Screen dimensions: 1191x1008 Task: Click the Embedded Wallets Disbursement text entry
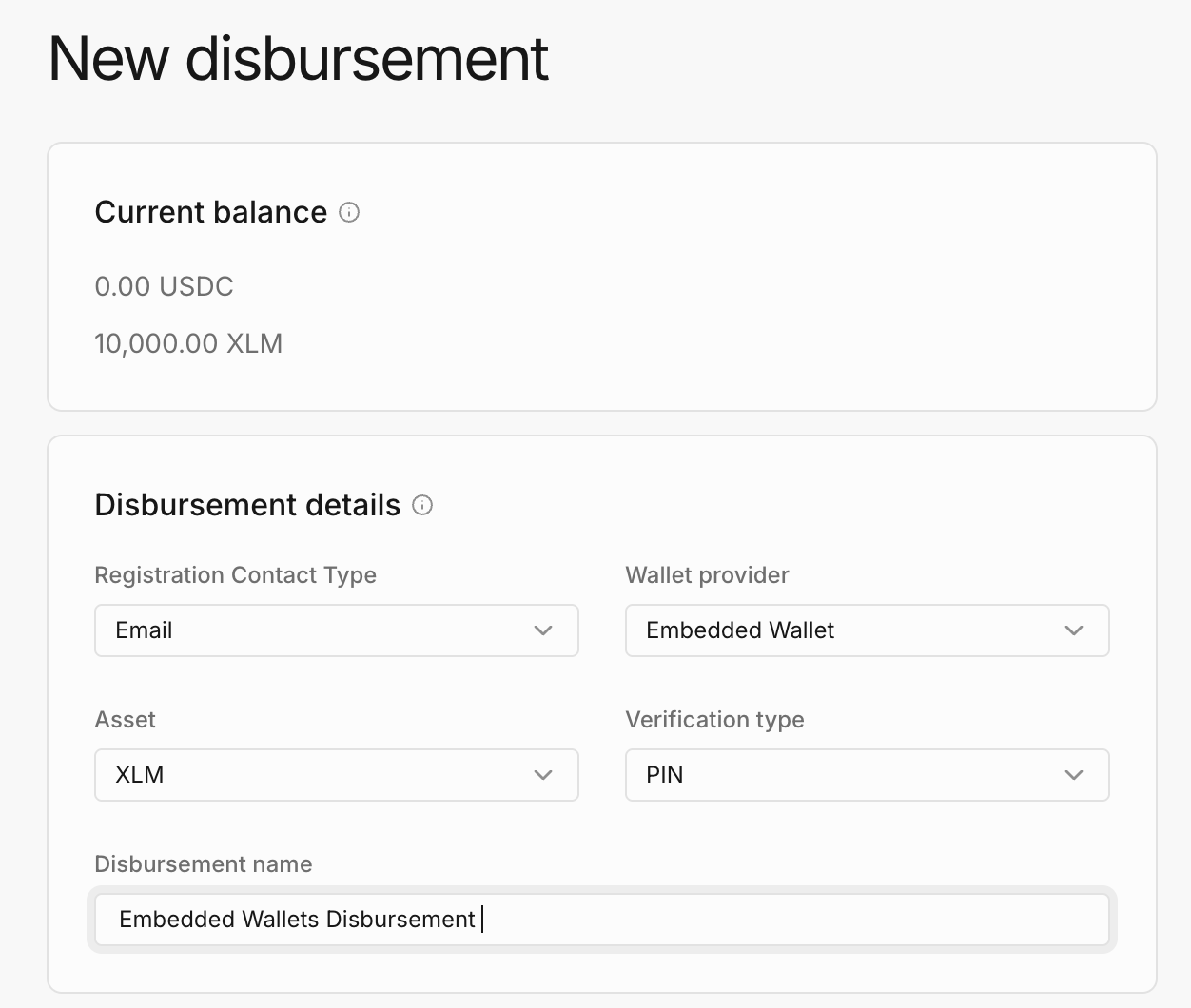tap(296, 920)
